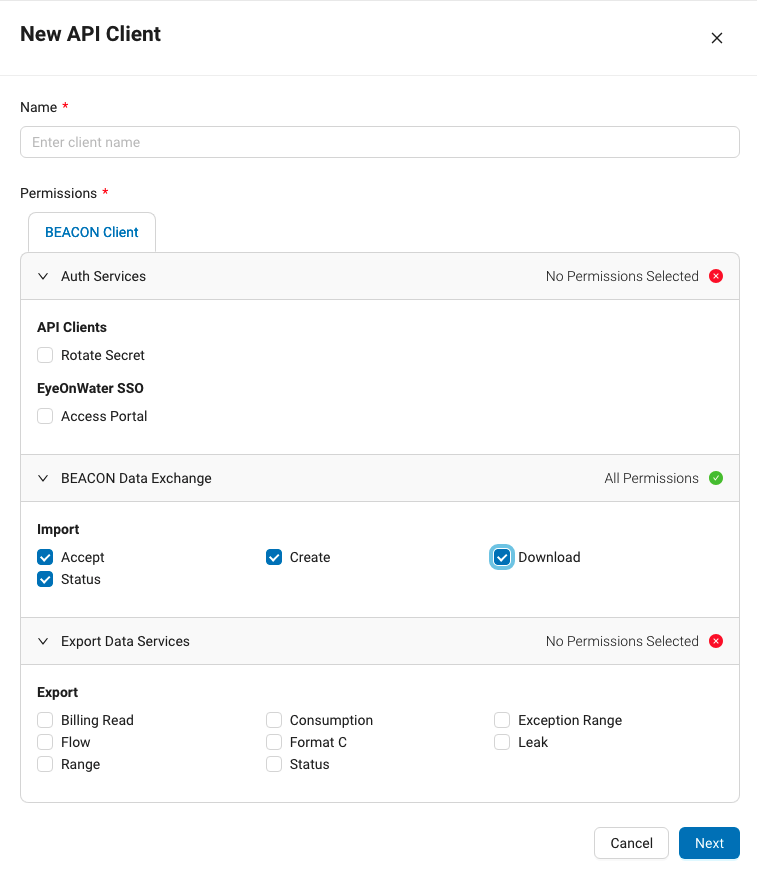Uncheck the Download import permission
The image size is (757, 878).
click(501, 557)
